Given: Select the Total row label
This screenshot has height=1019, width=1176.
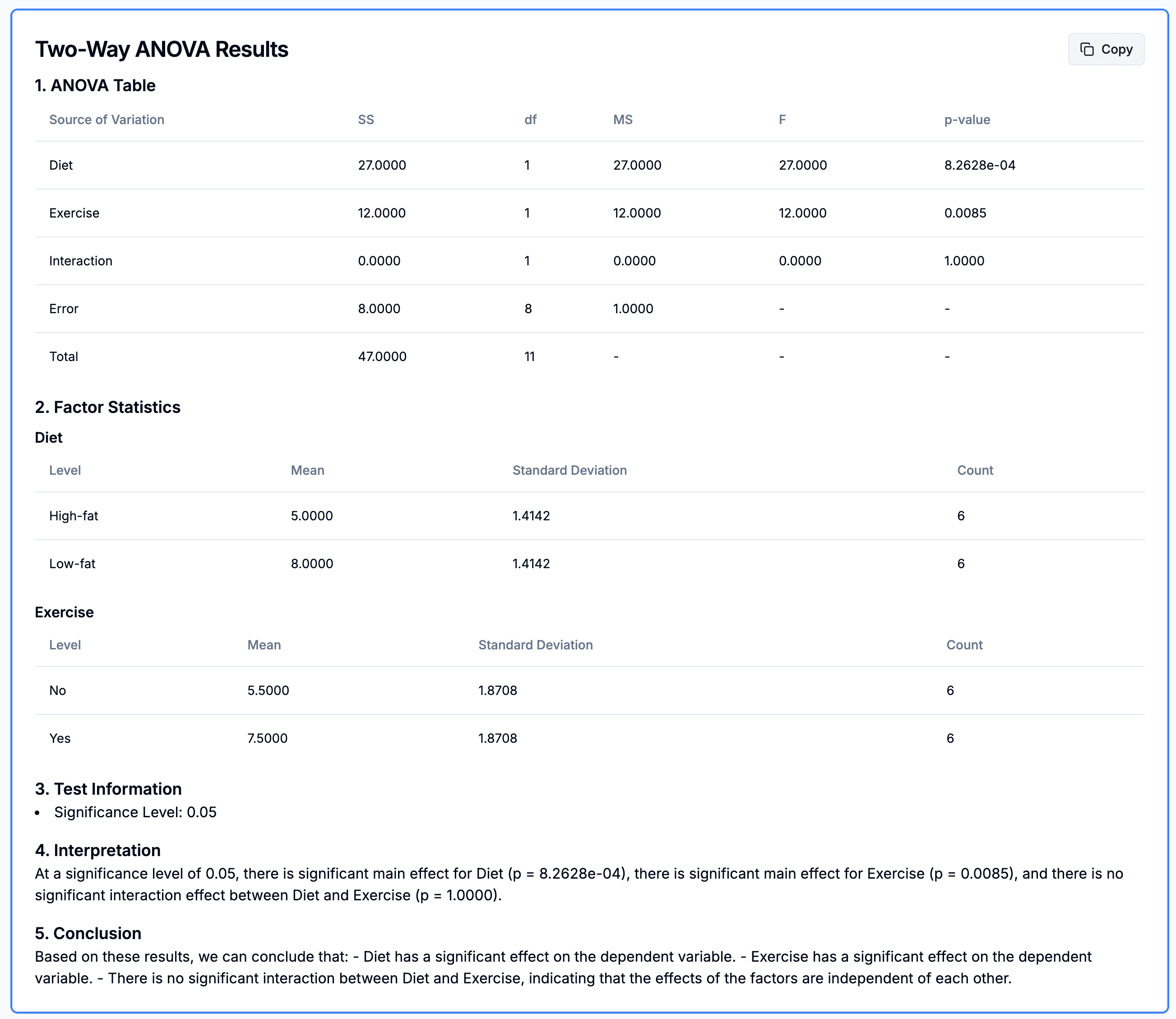Looking at the screenshot, I should [64, 356].
